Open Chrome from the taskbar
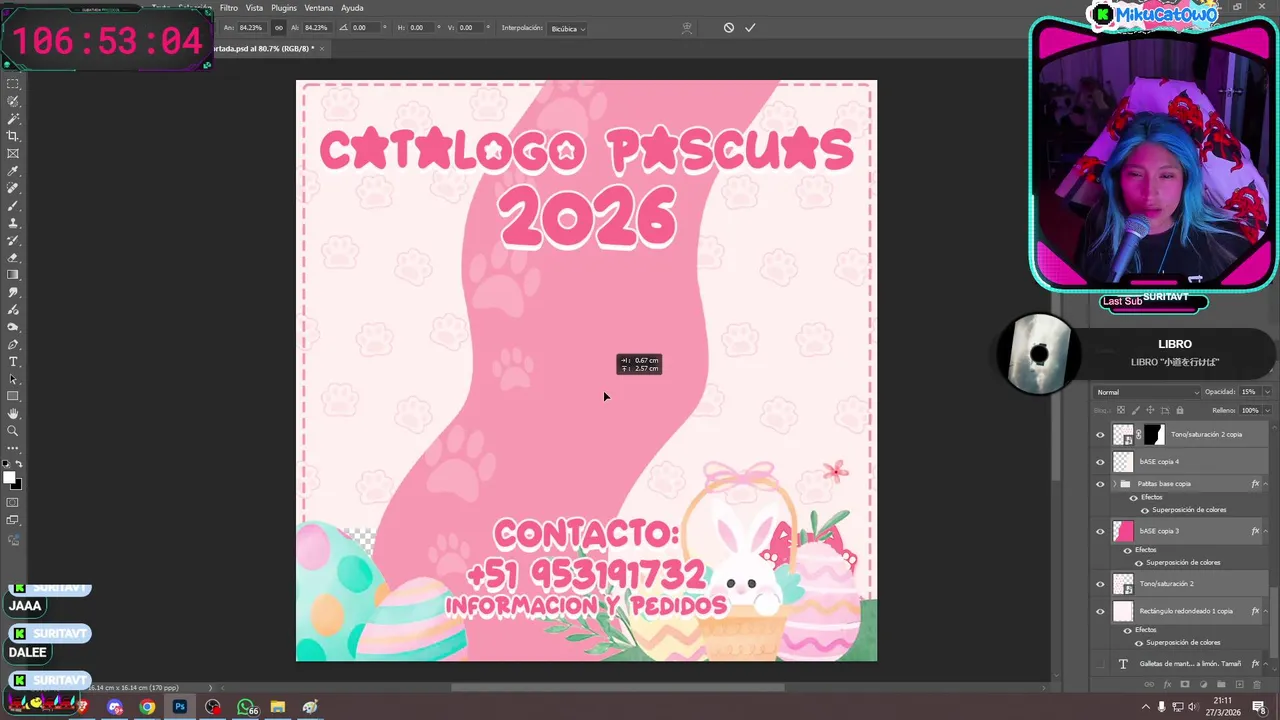Screen dimensions: 1280x720 tap(147, 707)
